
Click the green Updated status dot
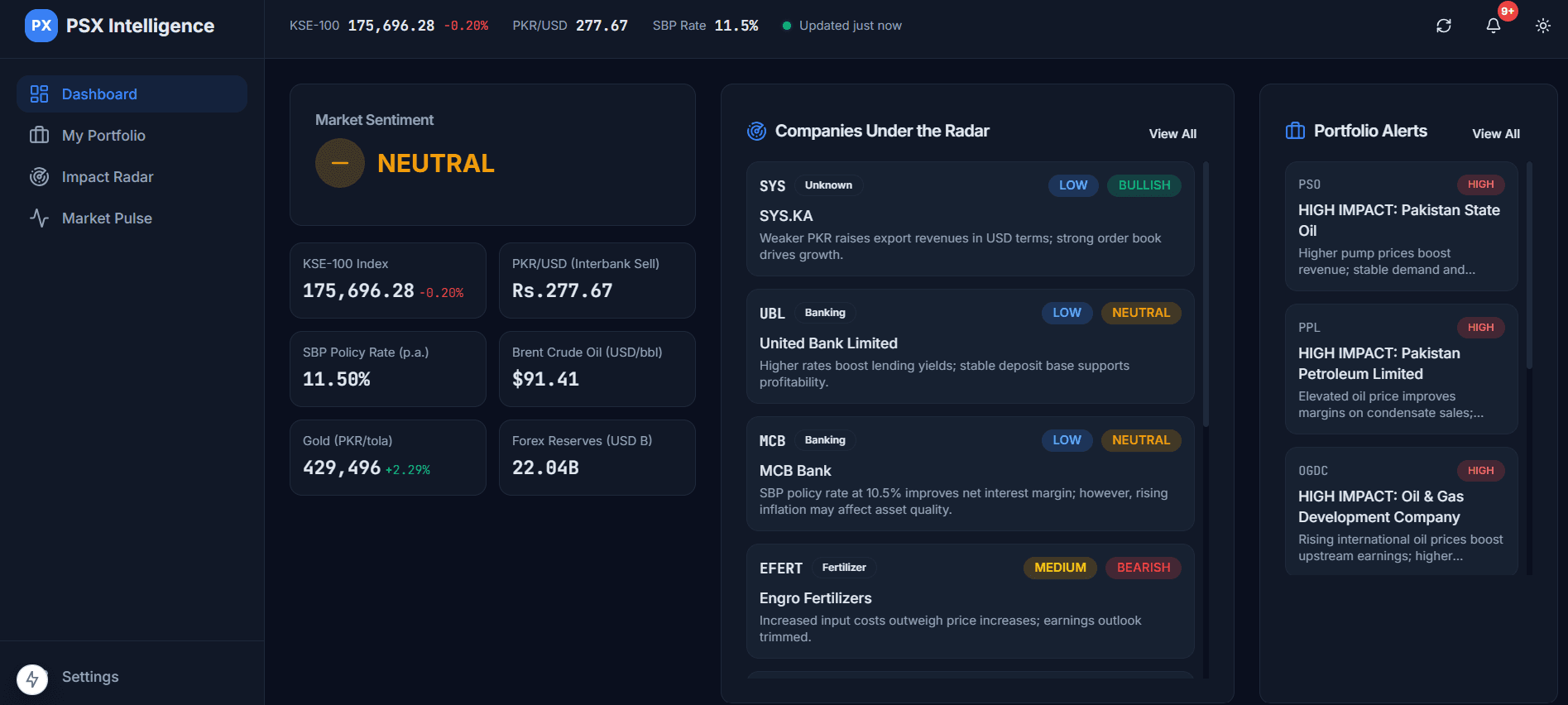787,26
